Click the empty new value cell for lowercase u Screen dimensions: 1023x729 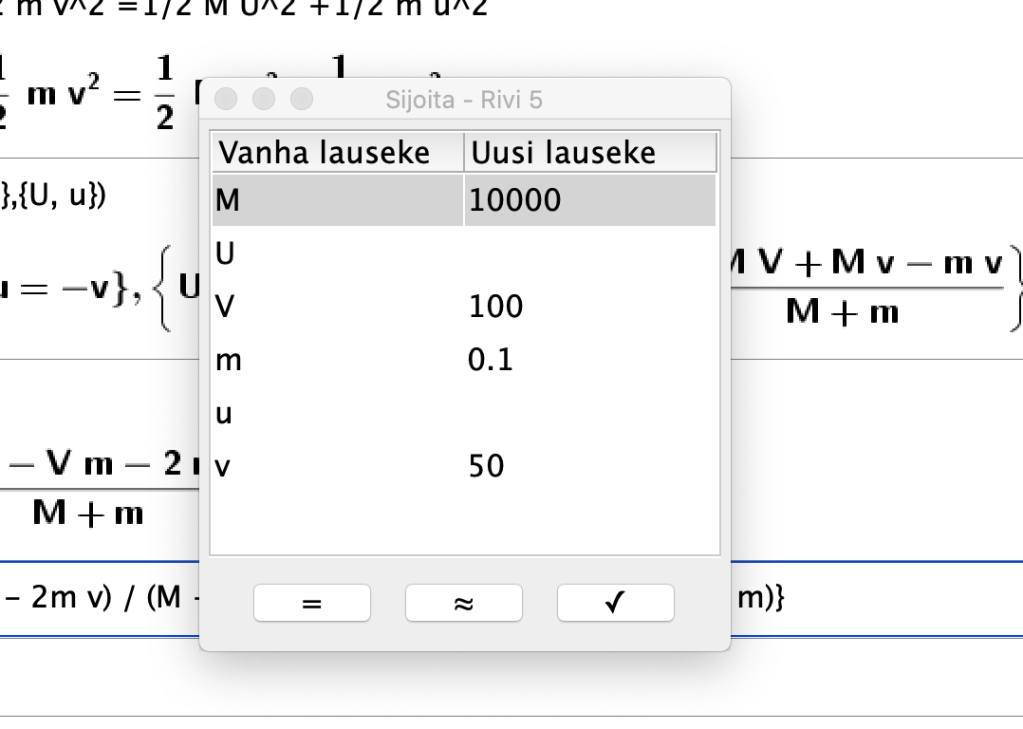590,412
